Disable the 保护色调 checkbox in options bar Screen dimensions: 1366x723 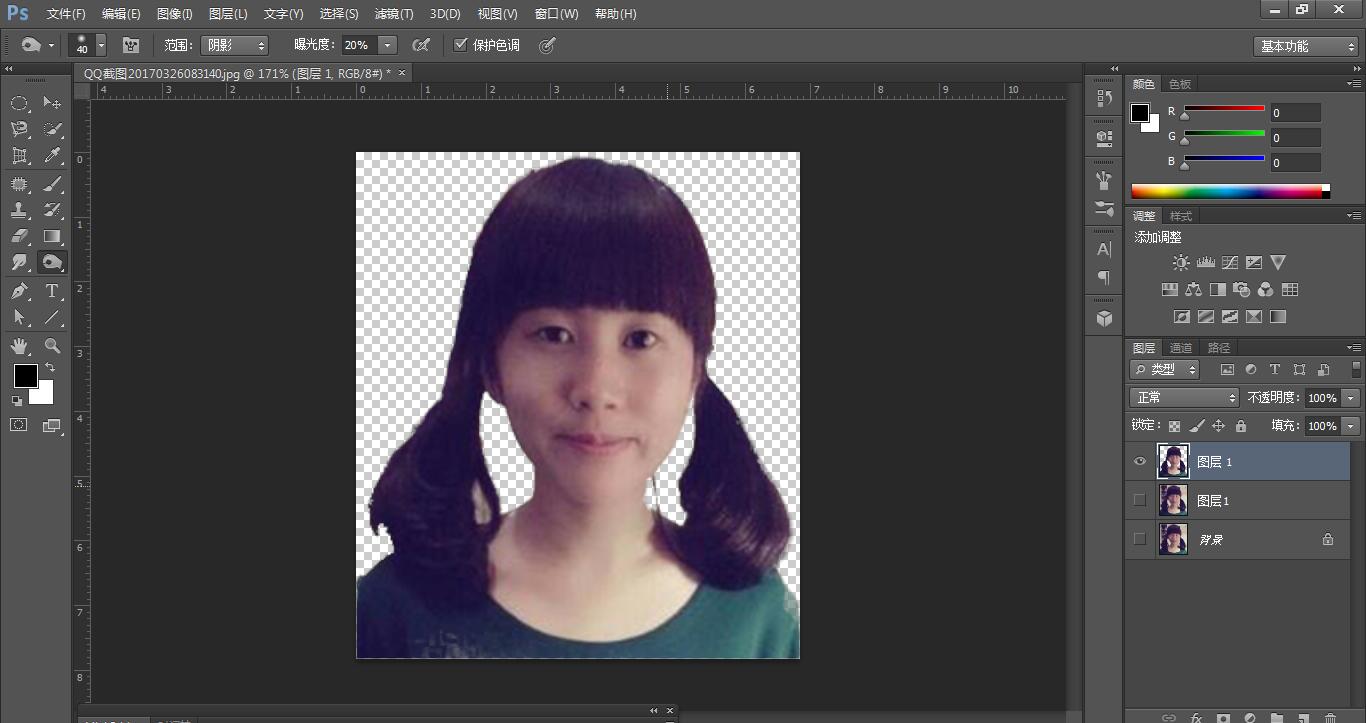[x=461, y=44]
